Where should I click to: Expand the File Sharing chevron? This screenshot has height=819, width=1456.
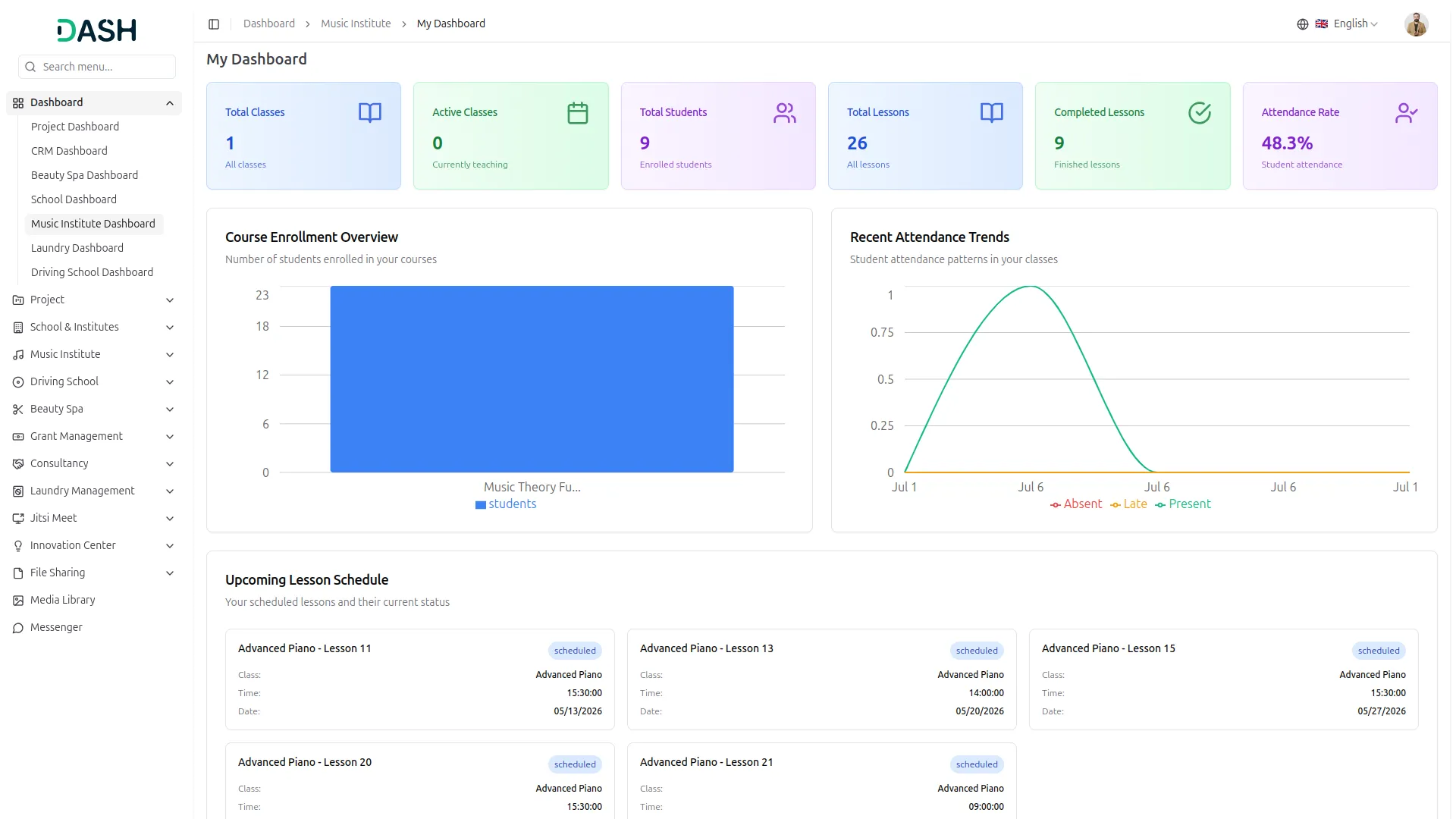pyautogui.click(x=170, y=573)
